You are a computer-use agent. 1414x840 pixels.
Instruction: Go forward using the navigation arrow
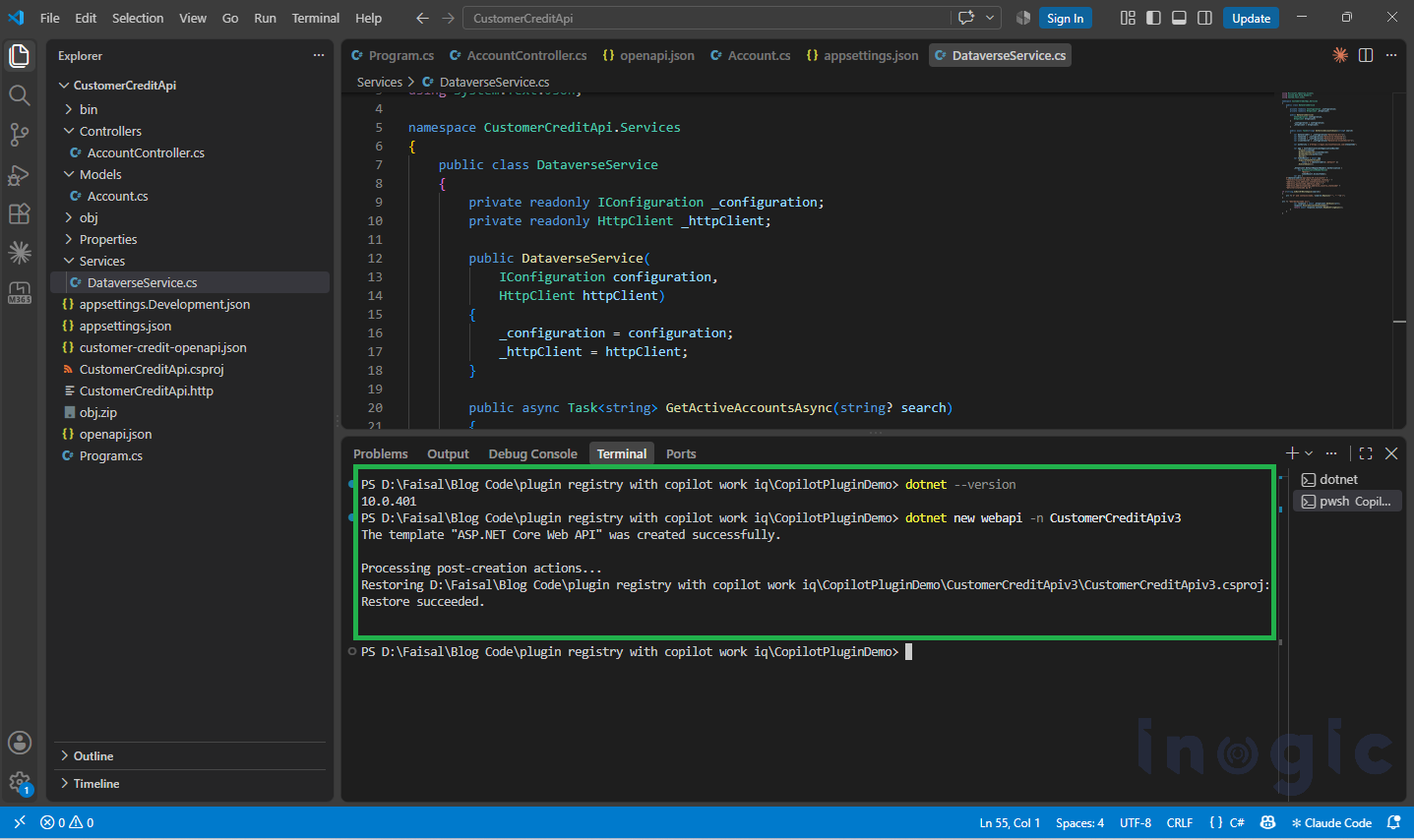coord(449,18)
